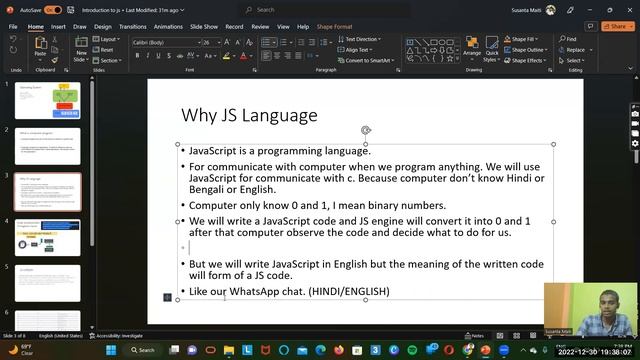Toggle text Shadow (S) formatting

169,56
